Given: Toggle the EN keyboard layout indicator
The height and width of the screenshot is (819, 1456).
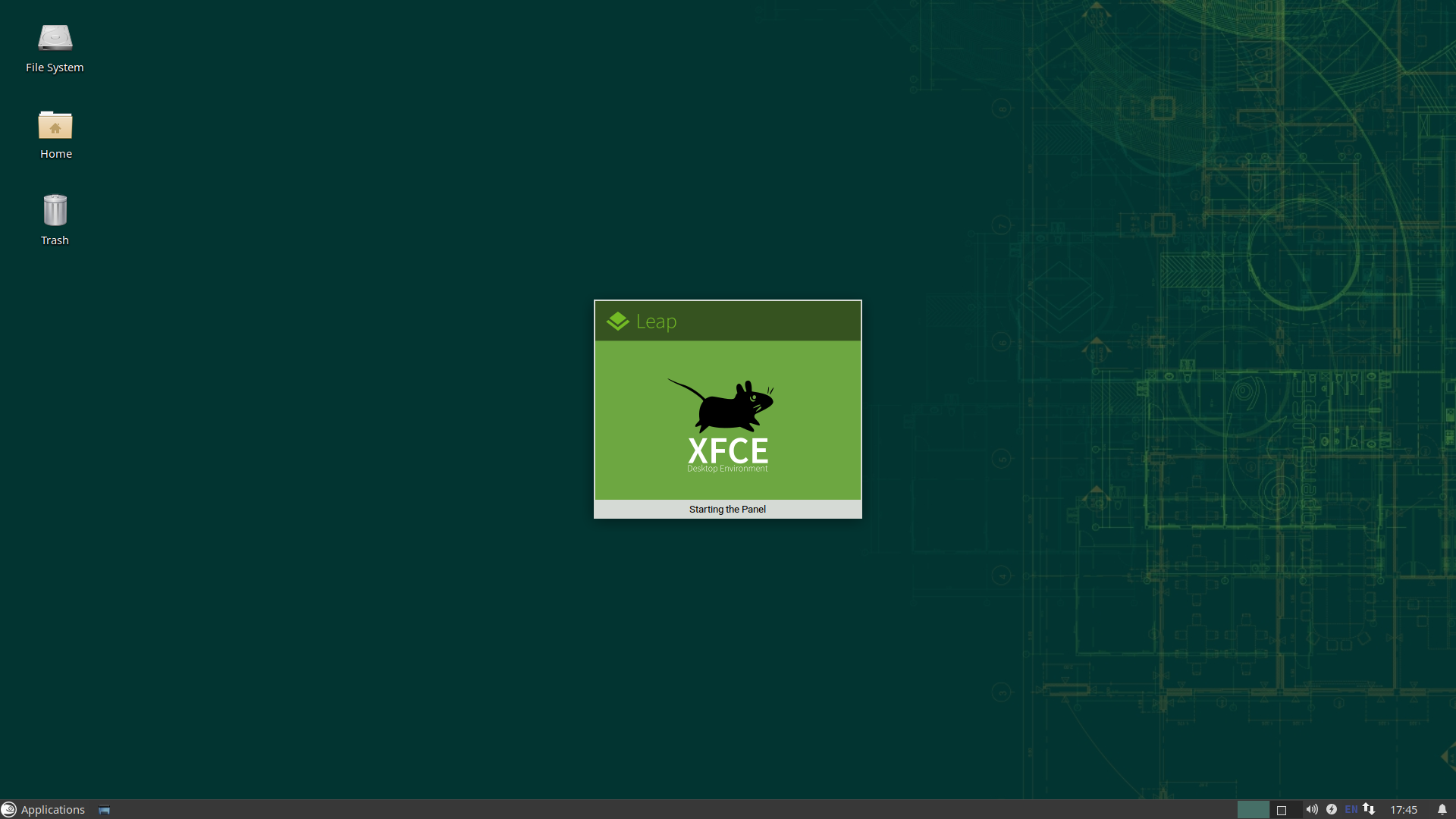Looking at the screenshot, I should tap(1351, 809).
